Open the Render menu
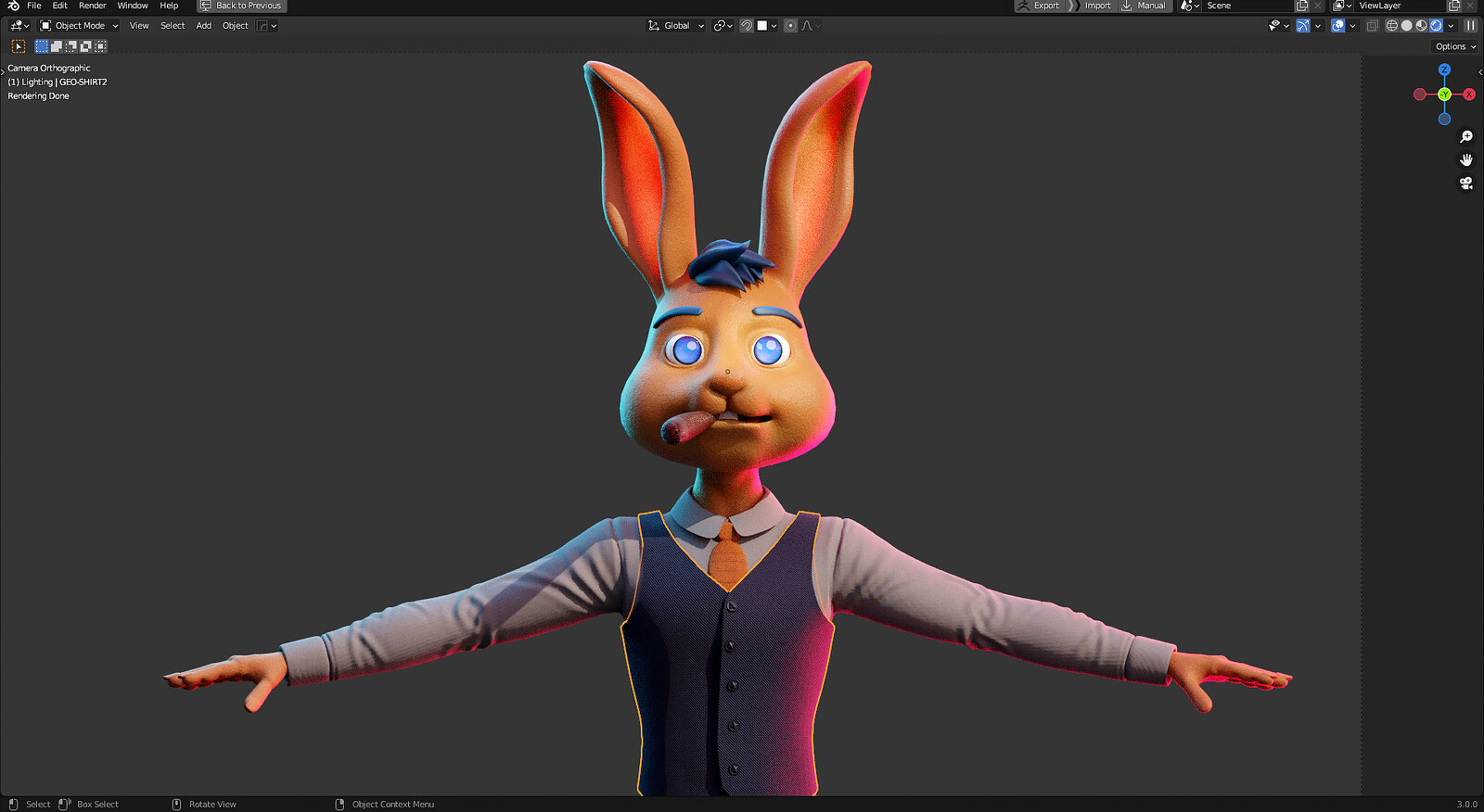The width and height of the screenshot is (1484, 812). click(x=93, y=6)
